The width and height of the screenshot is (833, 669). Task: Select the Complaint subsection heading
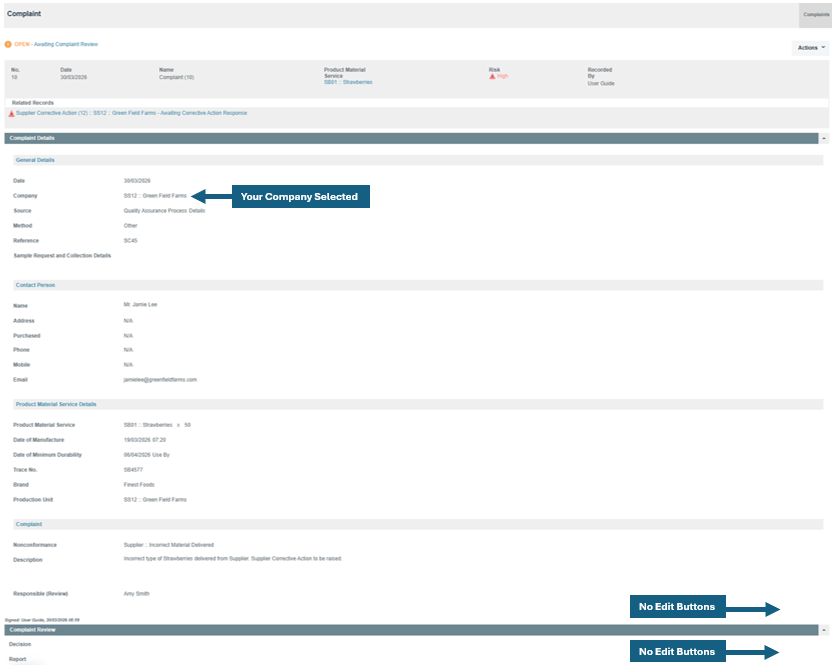[x=29, y=524]
